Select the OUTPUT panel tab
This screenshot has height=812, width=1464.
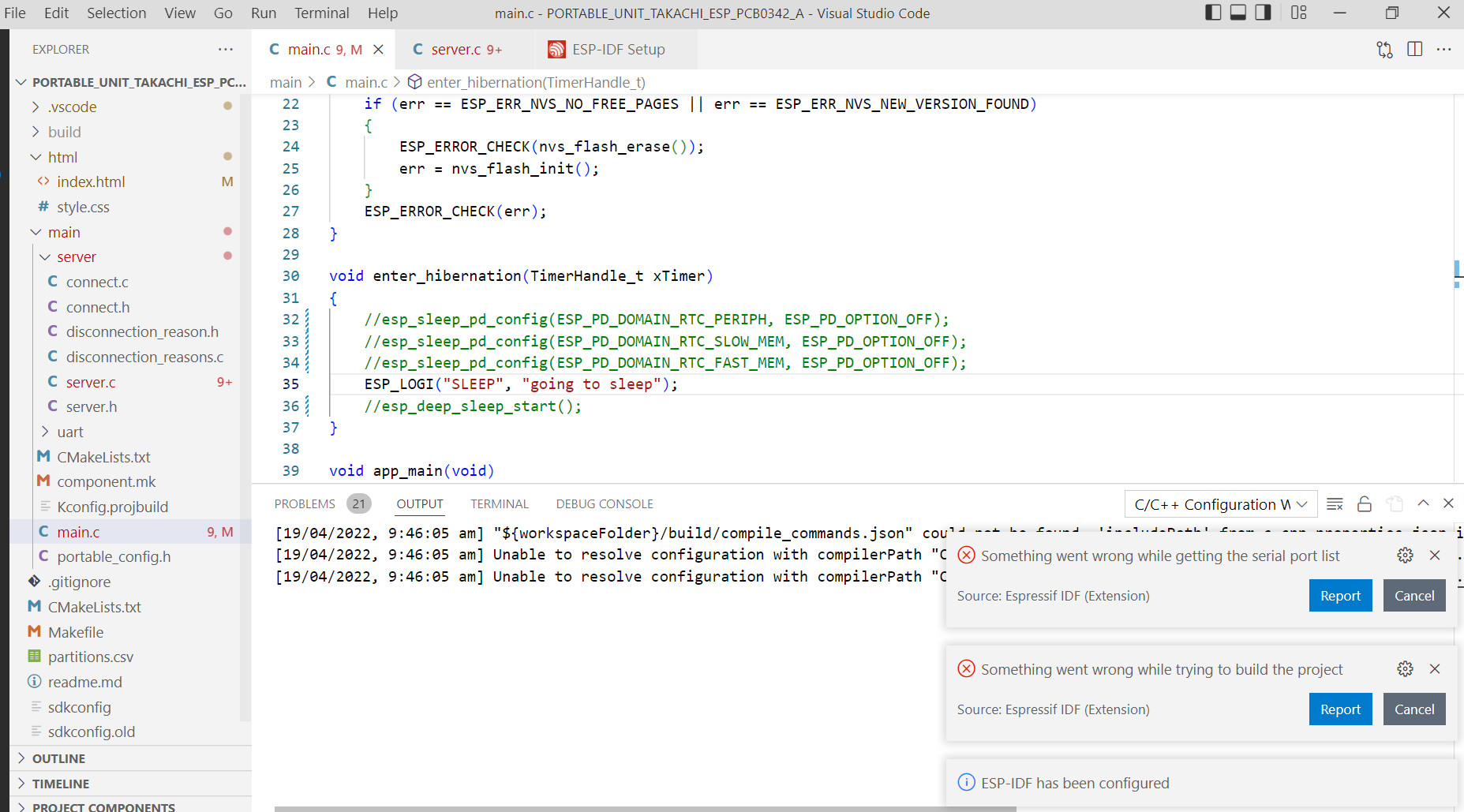[x=420, y=503]
